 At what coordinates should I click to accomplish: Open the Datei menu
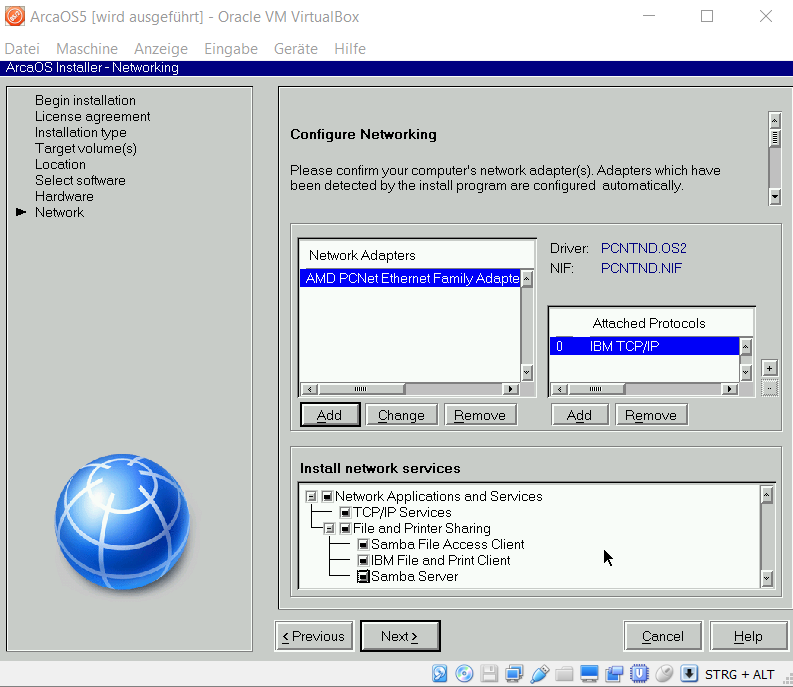tap(22, 49)
